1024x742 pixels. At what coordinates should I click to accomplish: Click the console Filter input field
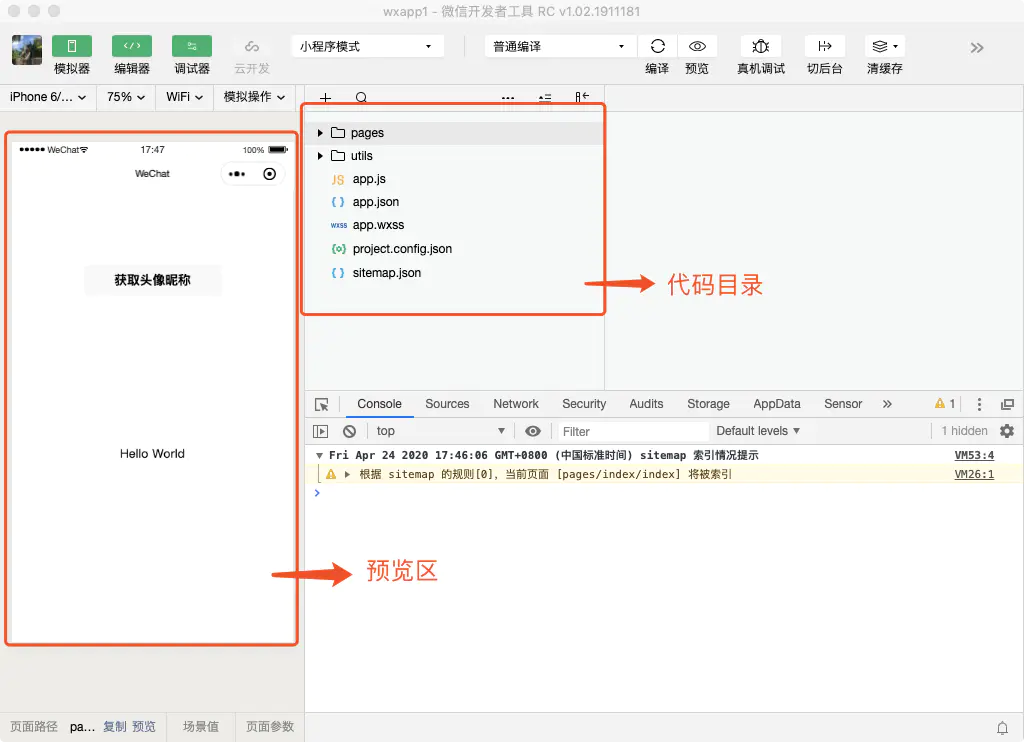[632, 431]
